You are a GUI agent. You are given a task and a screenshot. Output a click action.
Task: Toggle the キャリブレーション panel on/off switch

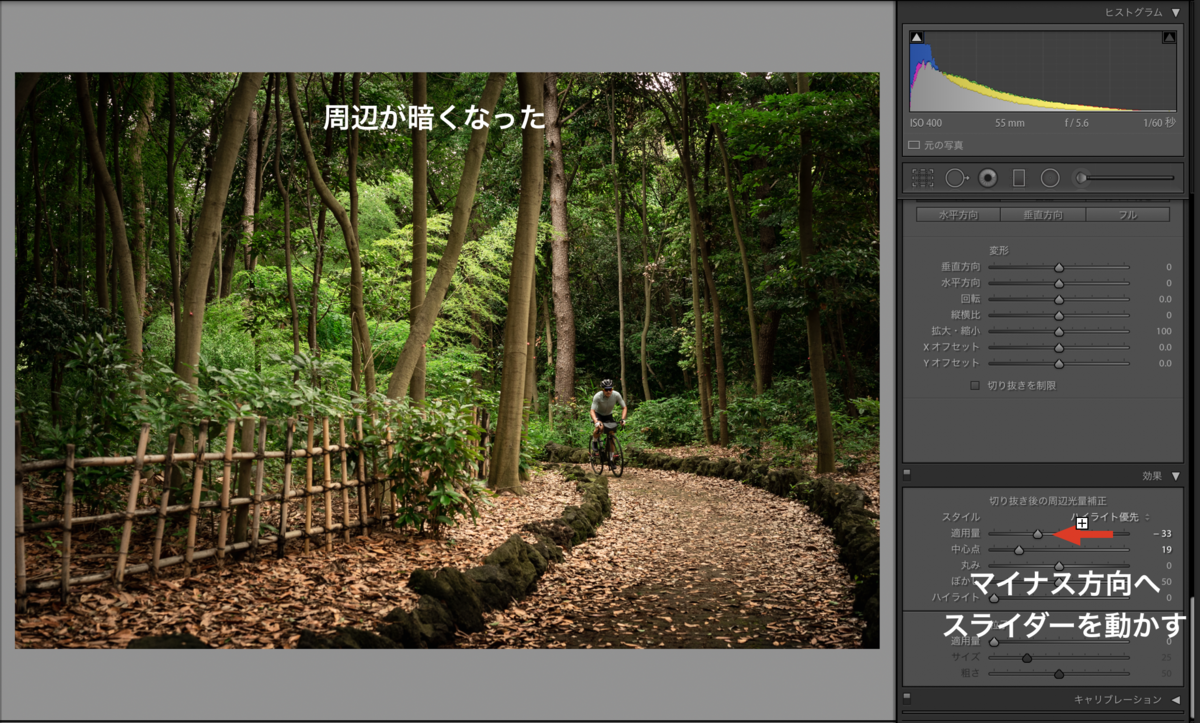[907, 698]
